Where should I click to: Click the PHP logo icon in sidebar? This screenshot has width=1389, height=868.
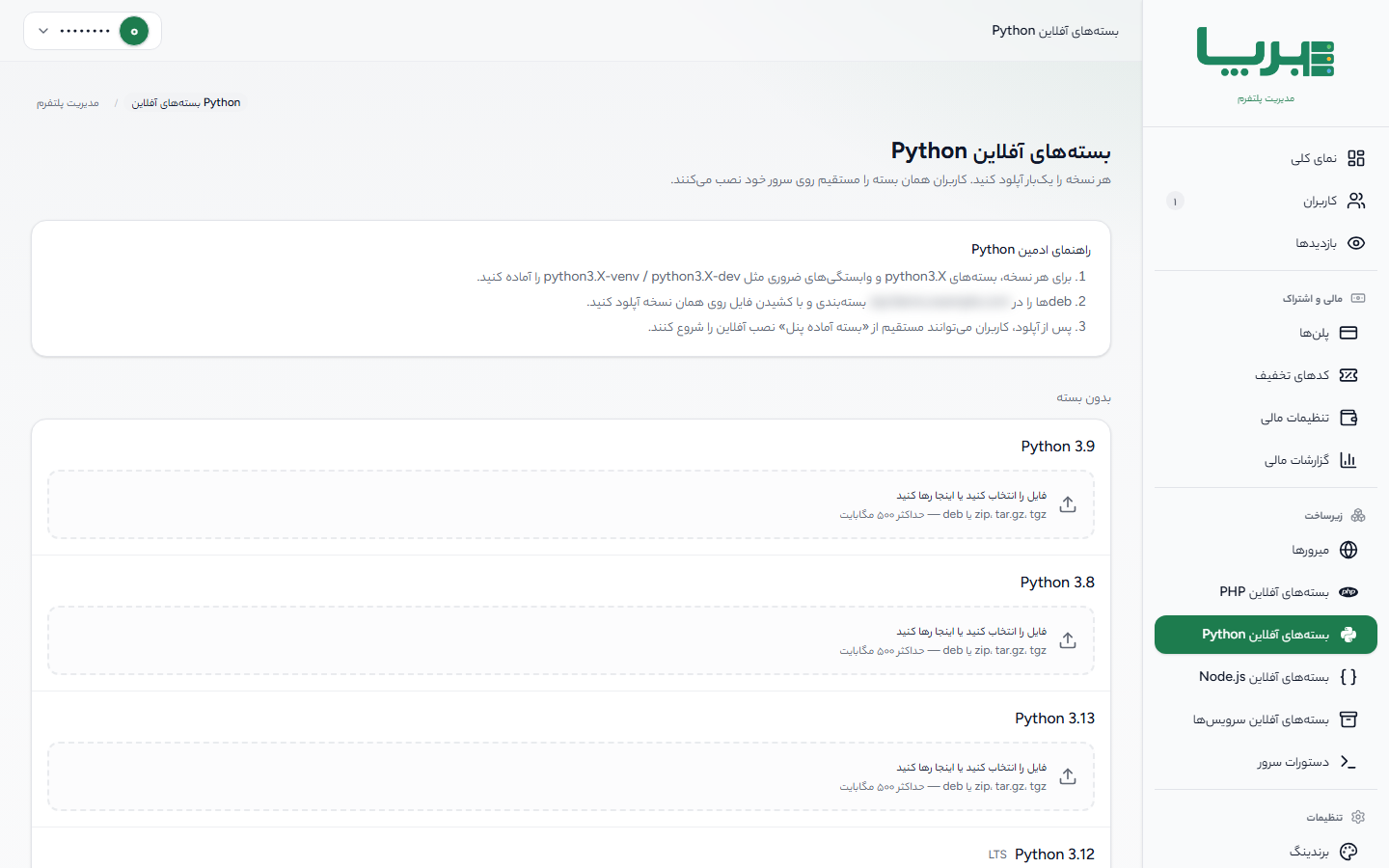click(1348, 592)
